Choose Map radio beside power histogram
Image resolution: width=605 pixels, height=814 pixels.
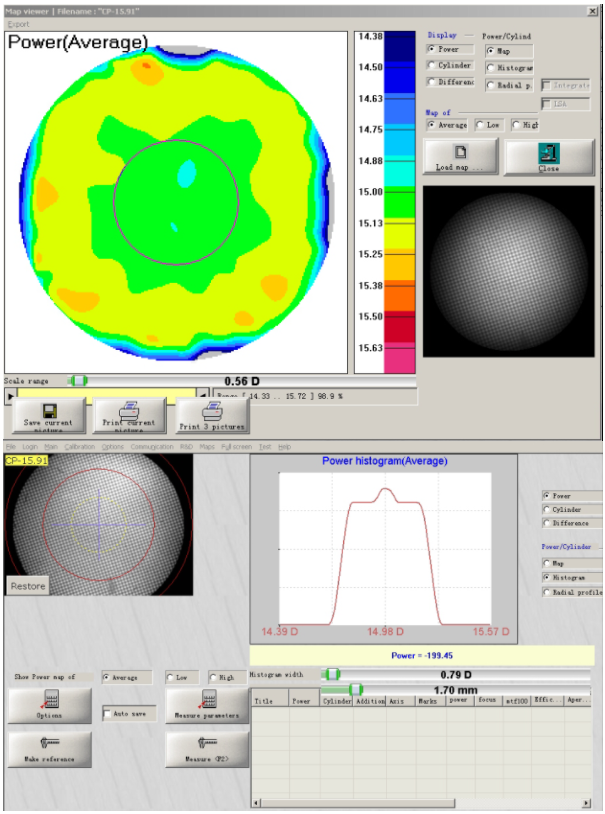(x=547, y=563)
